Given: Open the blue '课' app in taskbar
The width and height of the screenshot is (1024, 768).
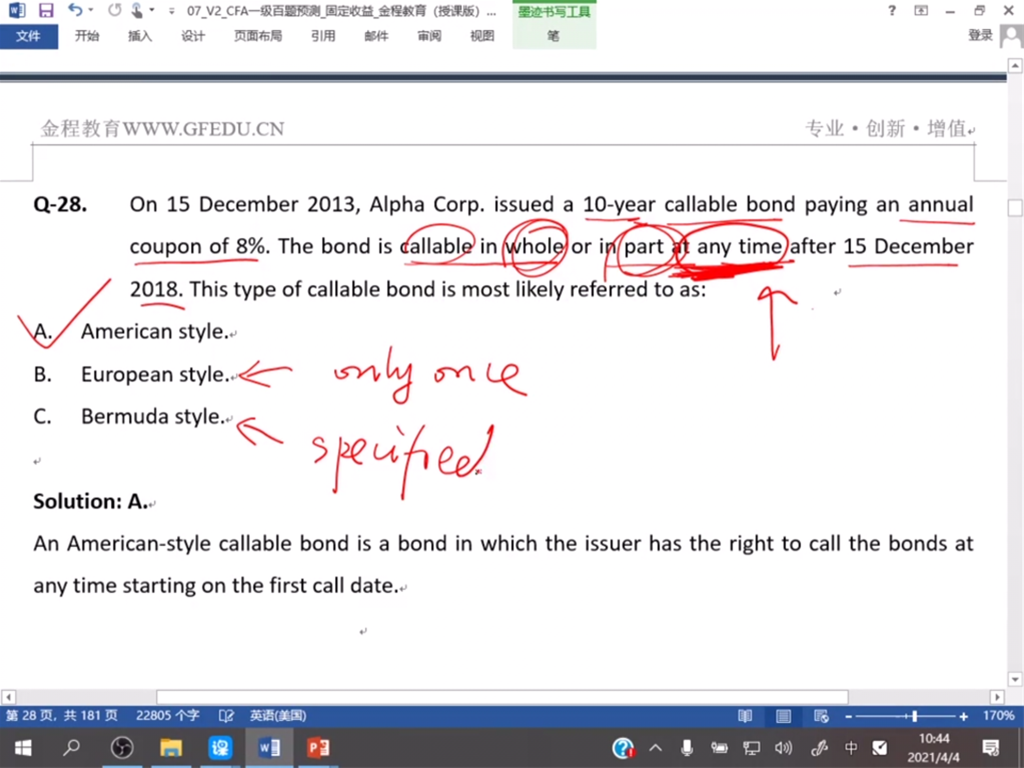Looking at the screenshot, I should 220,748.
